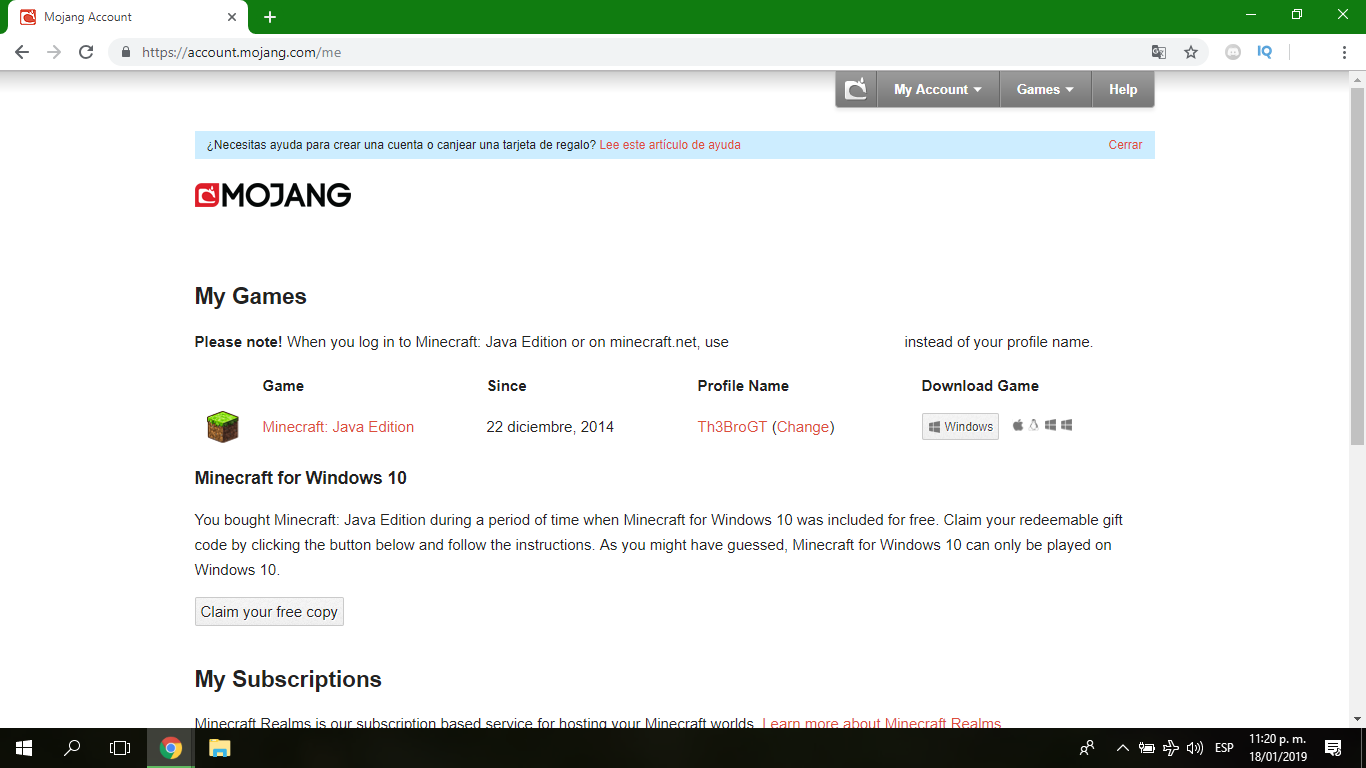Screen dimensions: 1366x768
Task: Click the taskbar clock showing 11:20 p. m.
Action: [x=1278, y=748]
